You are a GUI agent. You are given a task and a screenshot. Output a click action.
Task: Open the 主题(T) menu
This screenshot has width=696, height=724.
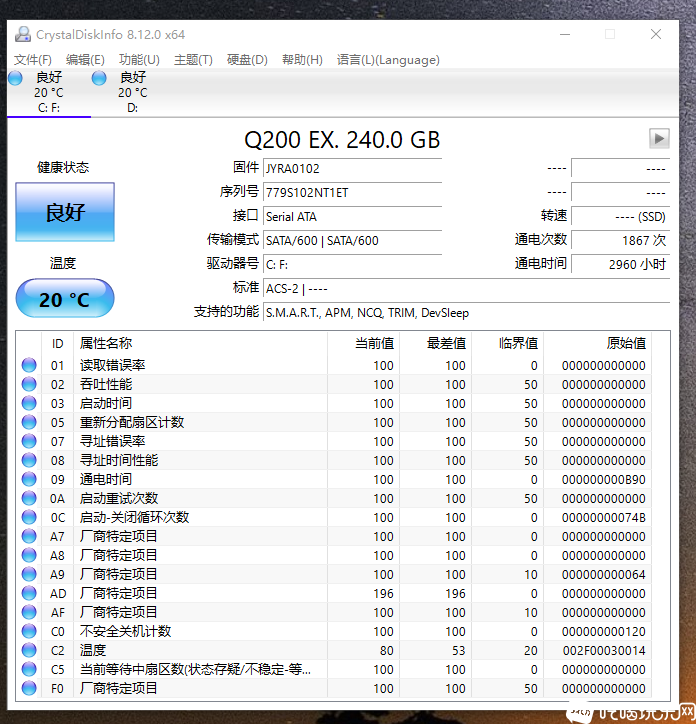[x=193, y=60]
